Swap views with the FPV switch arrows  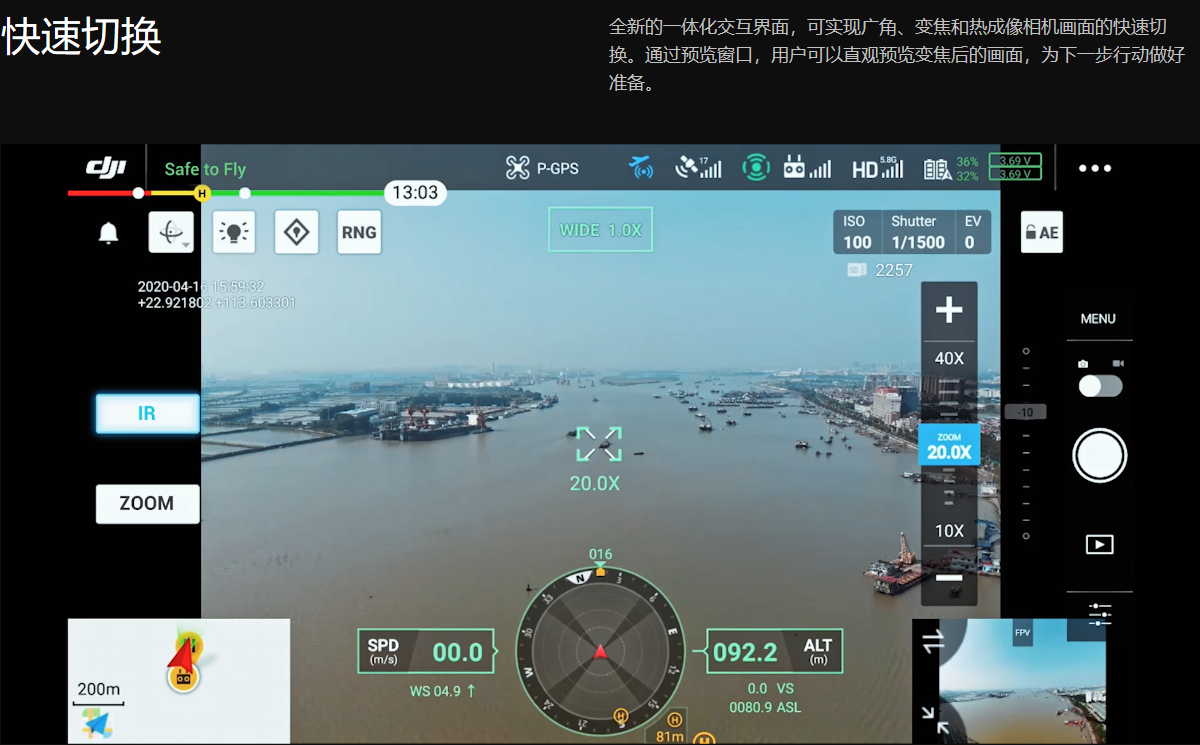[933, 643]
